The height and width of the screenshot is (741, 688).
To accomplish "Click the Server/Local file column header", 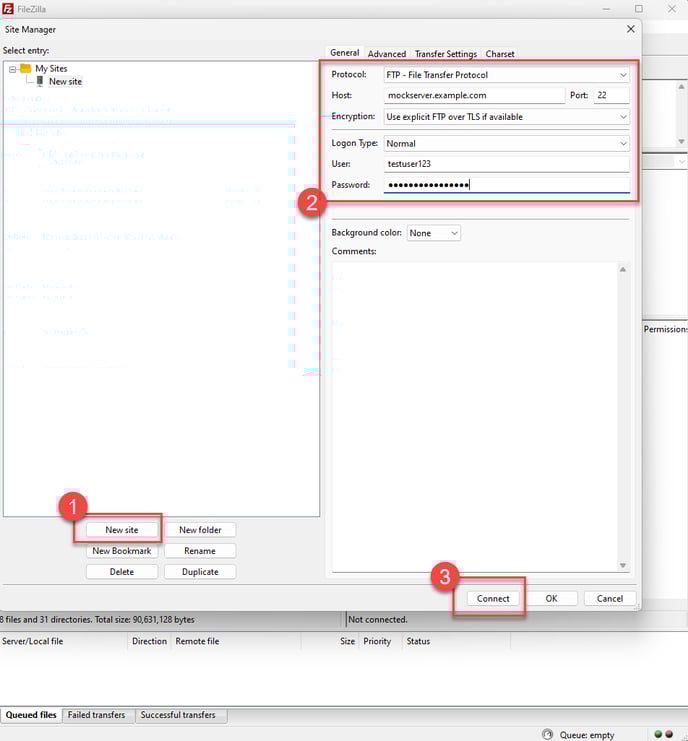I will pyautogui.click(x=64, y=641).
